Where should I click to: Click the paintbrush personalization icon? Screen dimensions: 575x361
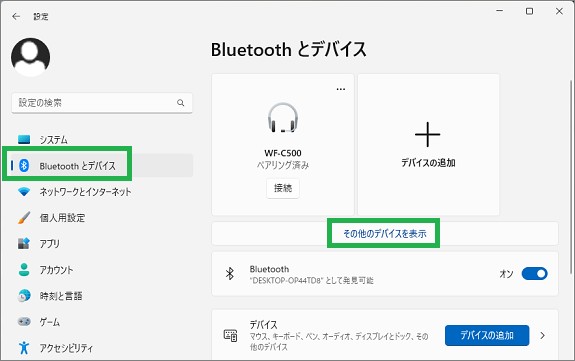(x=24, y=218)
